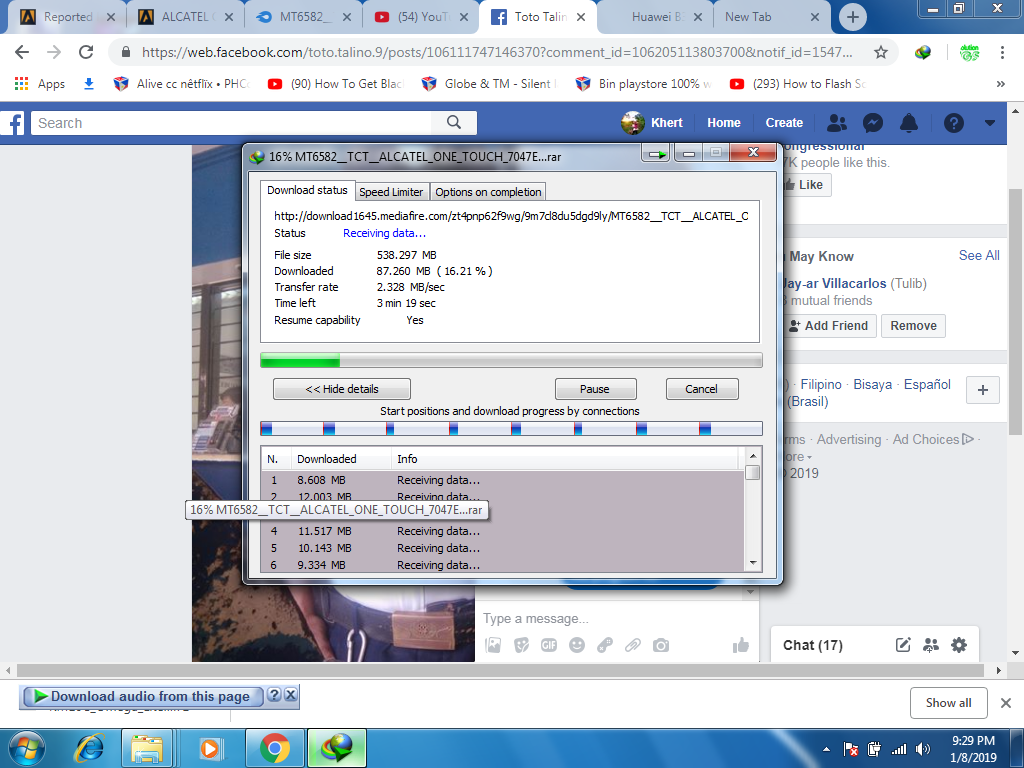Viewport: 1024px width, 768px height.
Task: Switch to the ALCATEL browser tab
Action: tap(185, 17)
